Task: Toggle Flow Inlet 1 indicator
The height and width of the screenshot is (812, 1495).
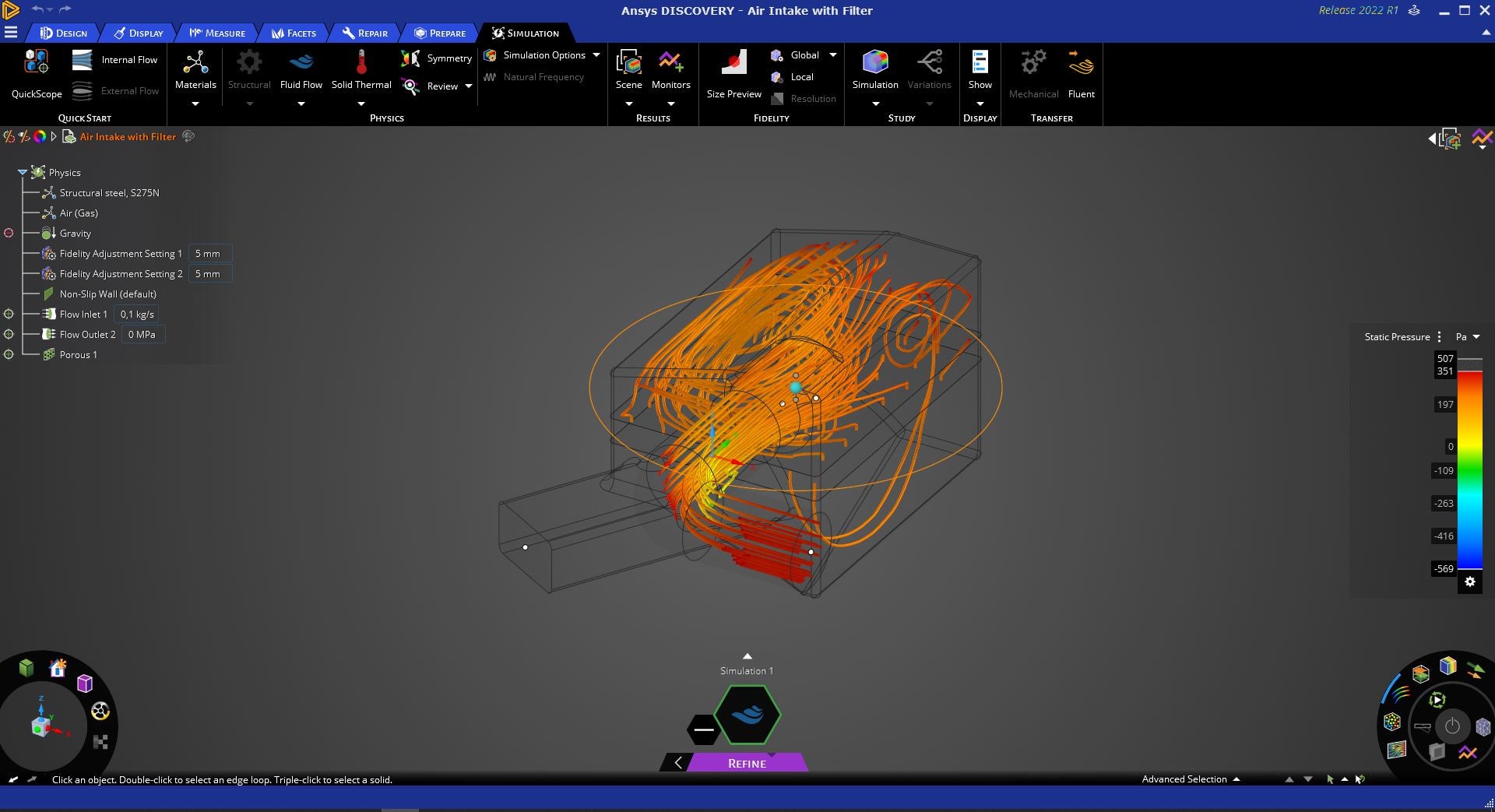Action: pos(9,314)
